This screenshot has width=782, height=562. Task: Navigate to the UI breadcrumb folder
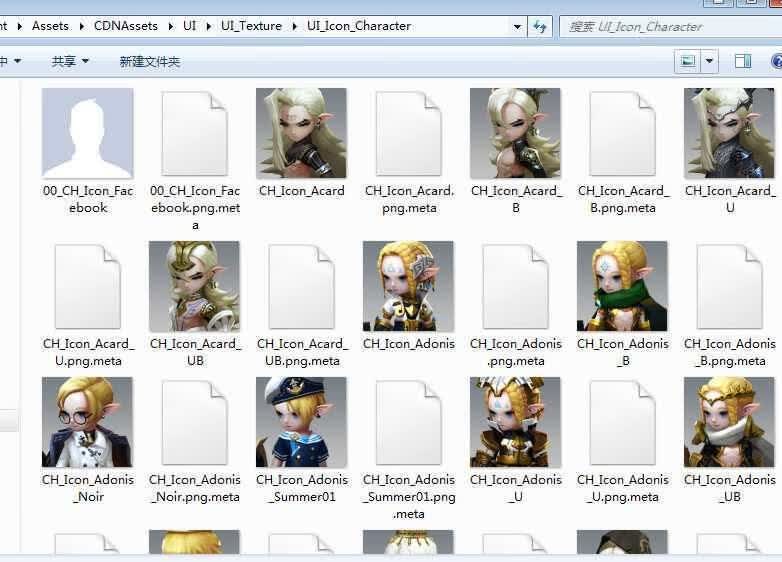(190, 26)
